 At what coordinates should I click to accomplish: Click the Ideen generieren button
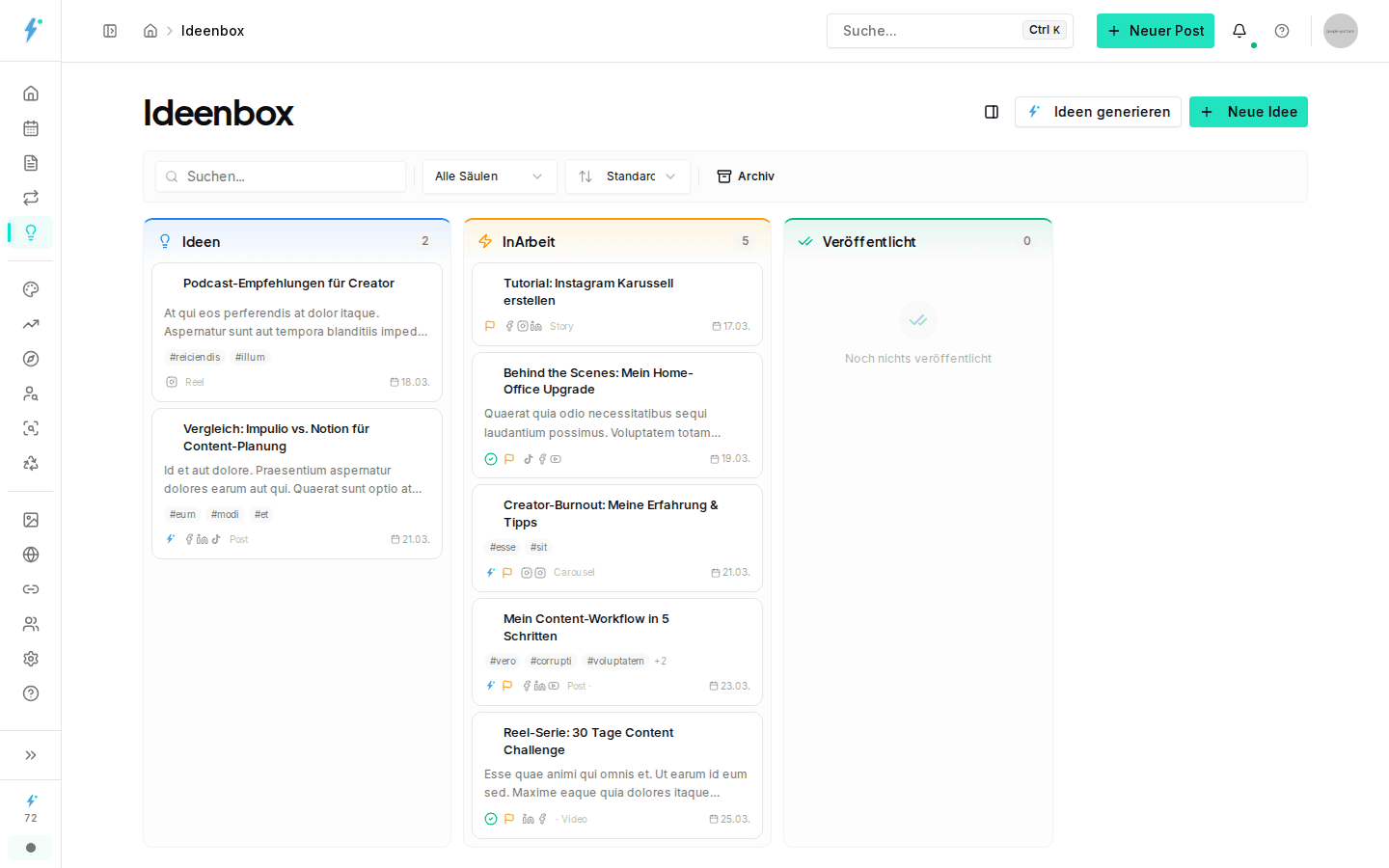tap(1098, 112)
